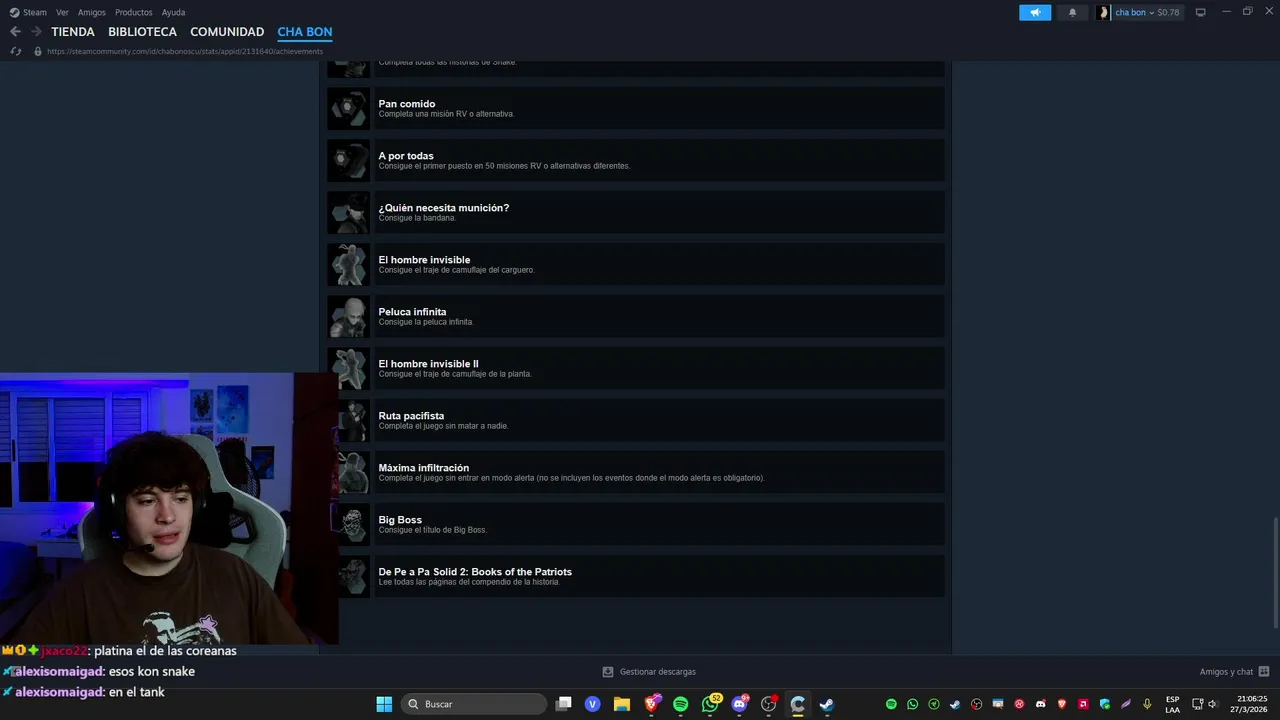The width and height of the screenshot is (1280, 720).
Task: Open OBS Studio from the taskbar
Action: pos(769,704)
